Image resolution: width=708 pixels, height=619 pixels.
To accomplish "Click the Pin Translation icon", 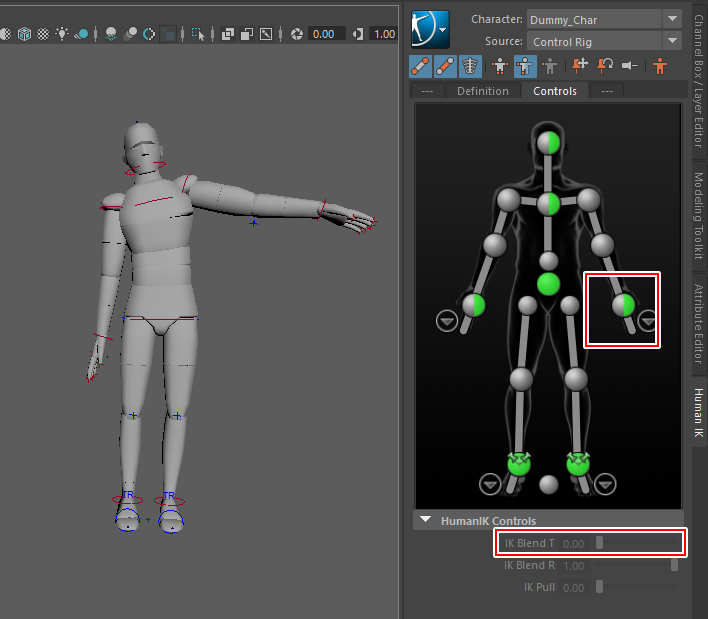I will [x=580, y=67].
